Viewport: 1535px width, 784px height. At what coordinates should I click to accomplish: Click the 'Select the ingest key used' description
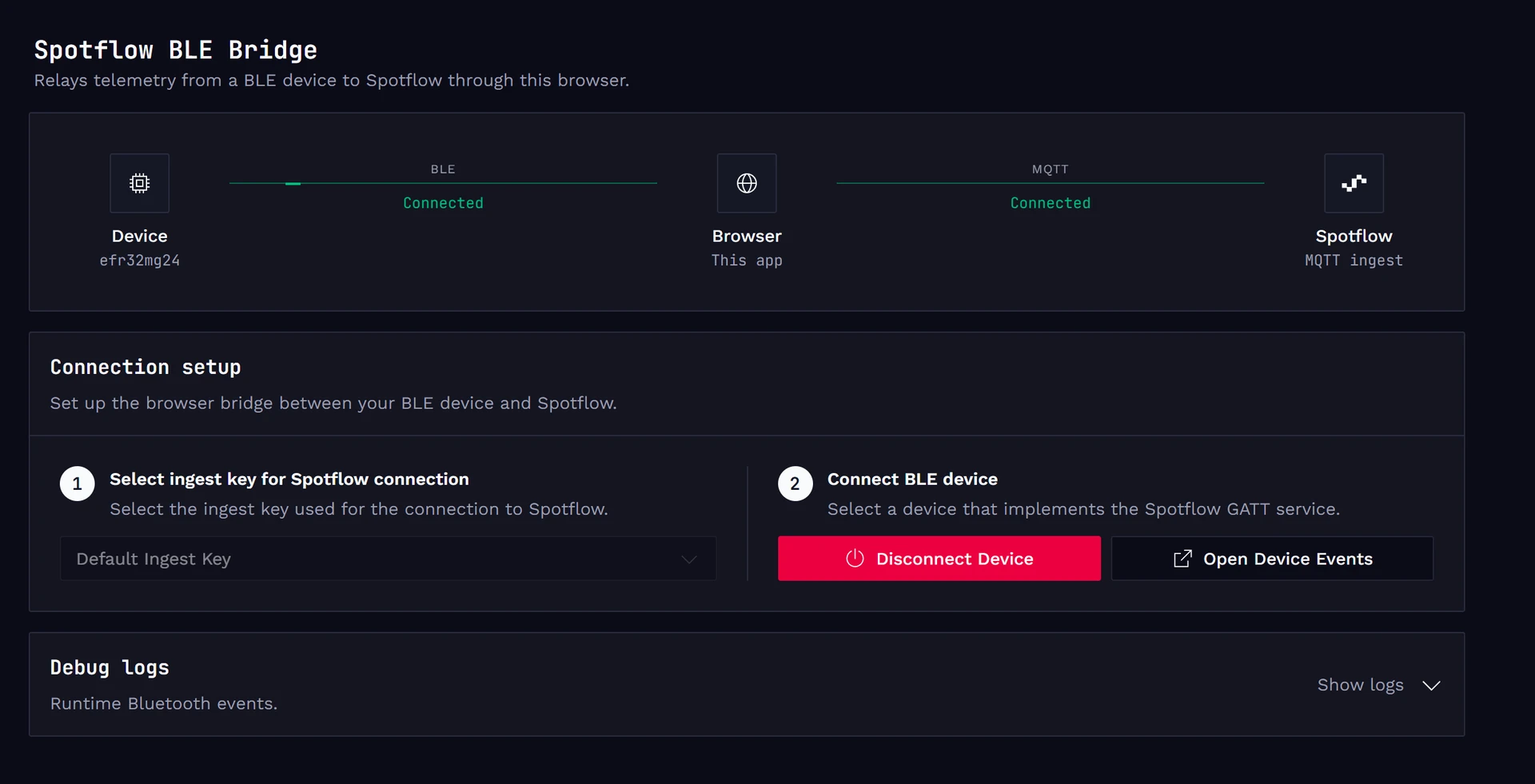(359, 509)
